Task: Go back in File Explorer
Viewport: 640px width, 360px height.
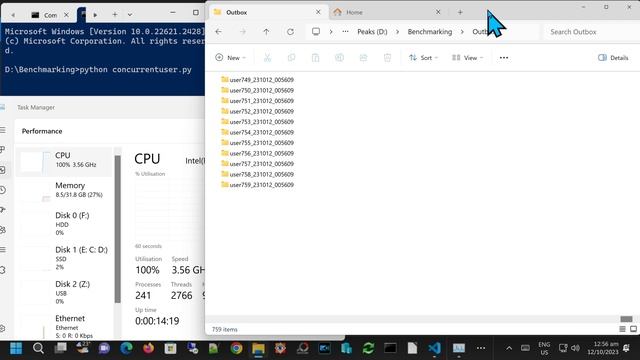Action: [x=218, y=31]
